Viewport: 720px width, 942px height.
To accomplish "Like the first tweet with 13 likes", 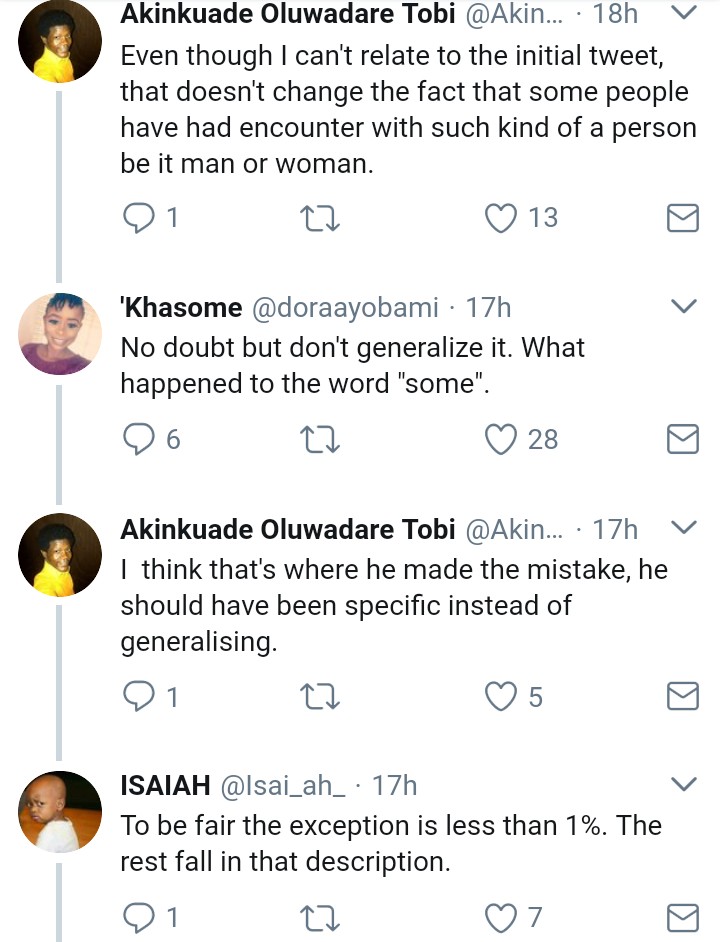I will click(499, 218).
